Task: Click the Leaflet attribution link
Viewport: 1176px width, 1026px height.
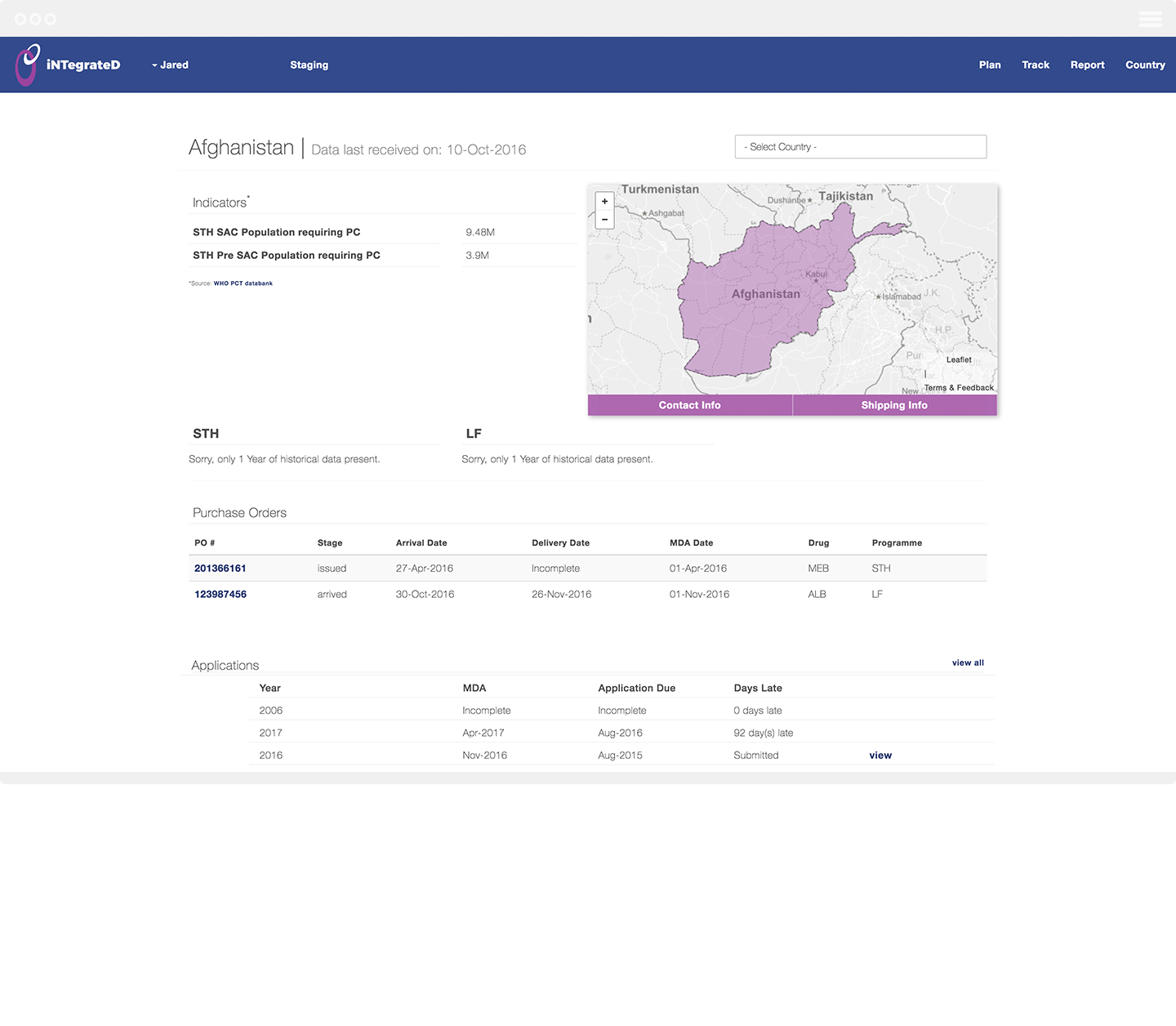Action: (959, 359)
